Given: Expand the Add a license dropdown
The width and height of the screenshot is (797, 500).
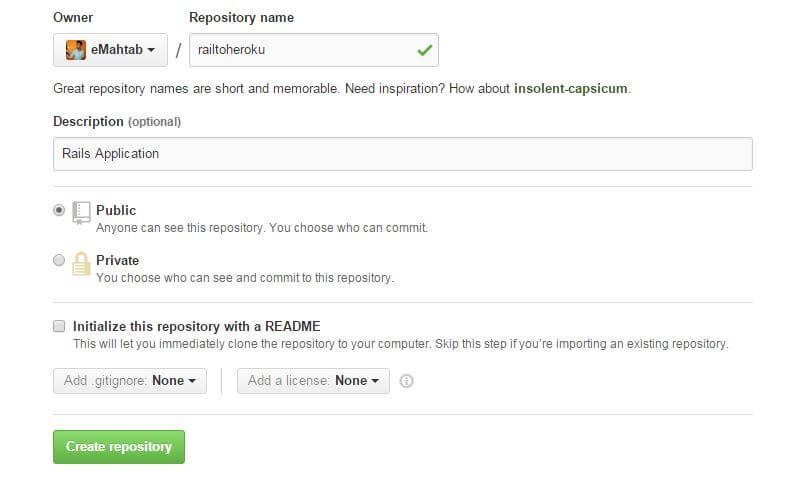Looking at the screenshot, I should [313, 381].
